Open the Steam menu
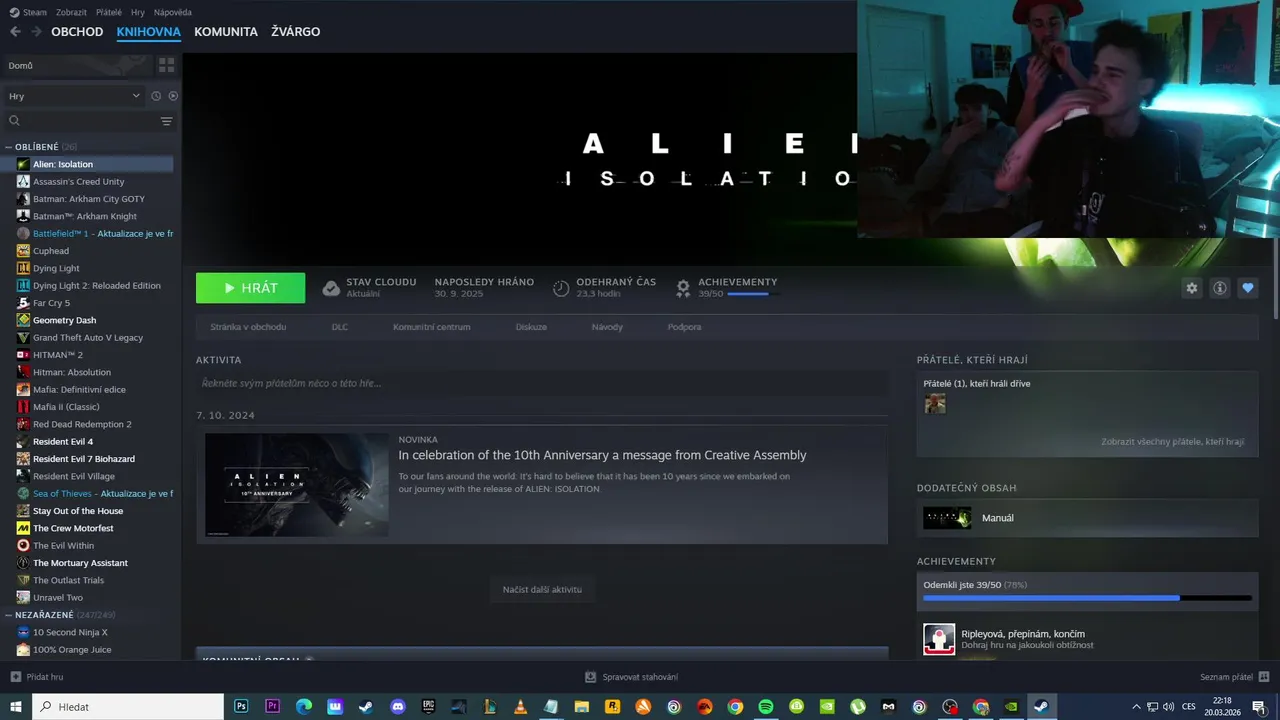 coord(28,12)
